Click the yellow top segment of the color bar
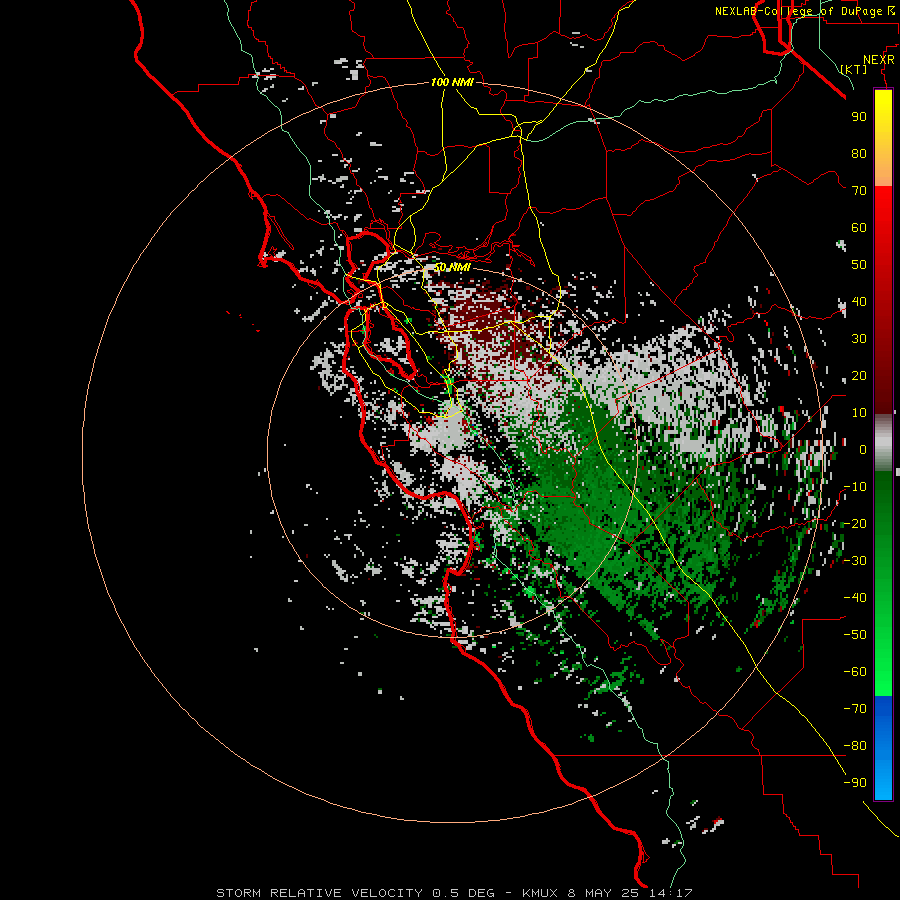 tap(883, 138)
